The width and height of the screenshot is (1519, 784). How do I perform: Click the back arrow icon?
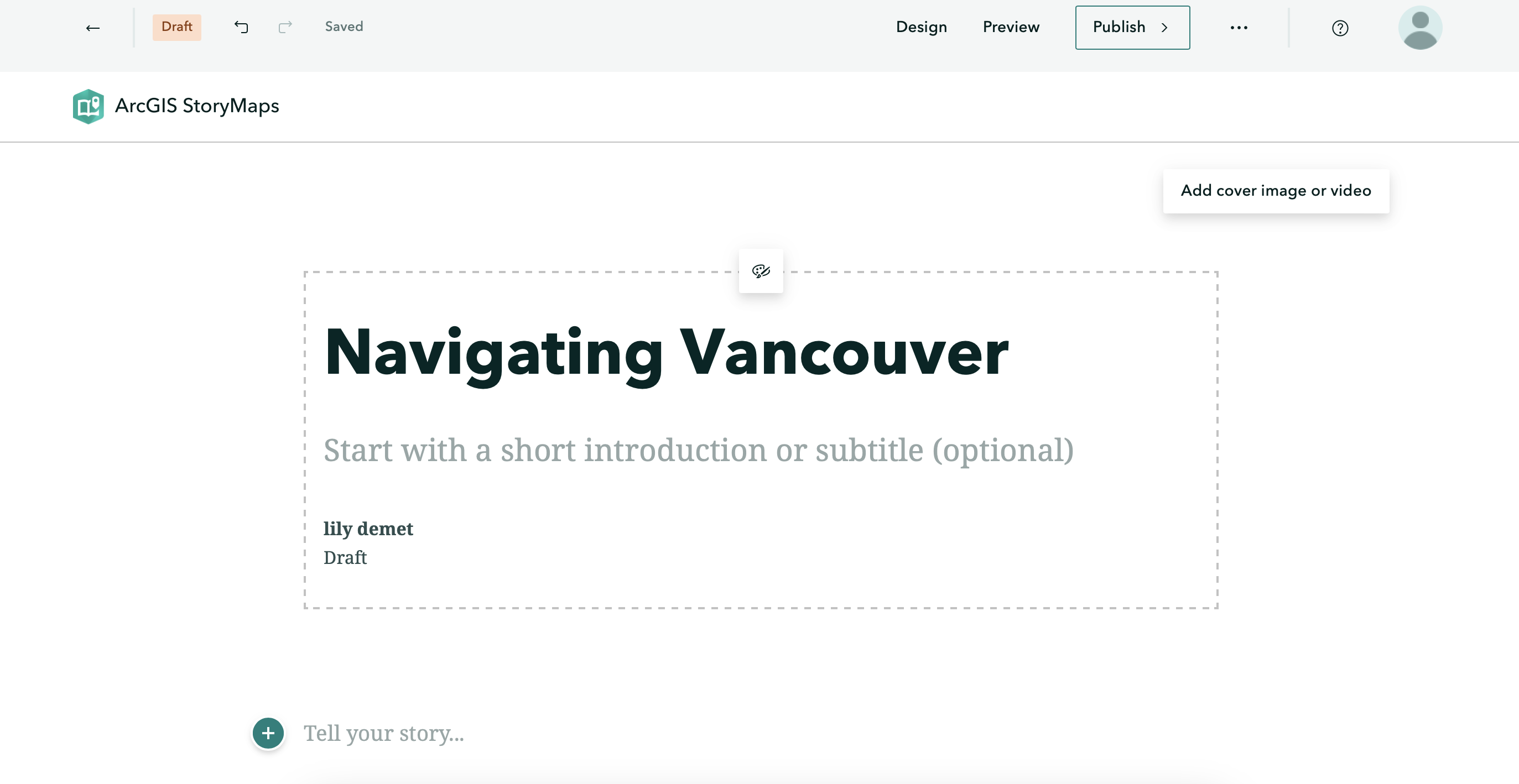[x=92, y=28]
